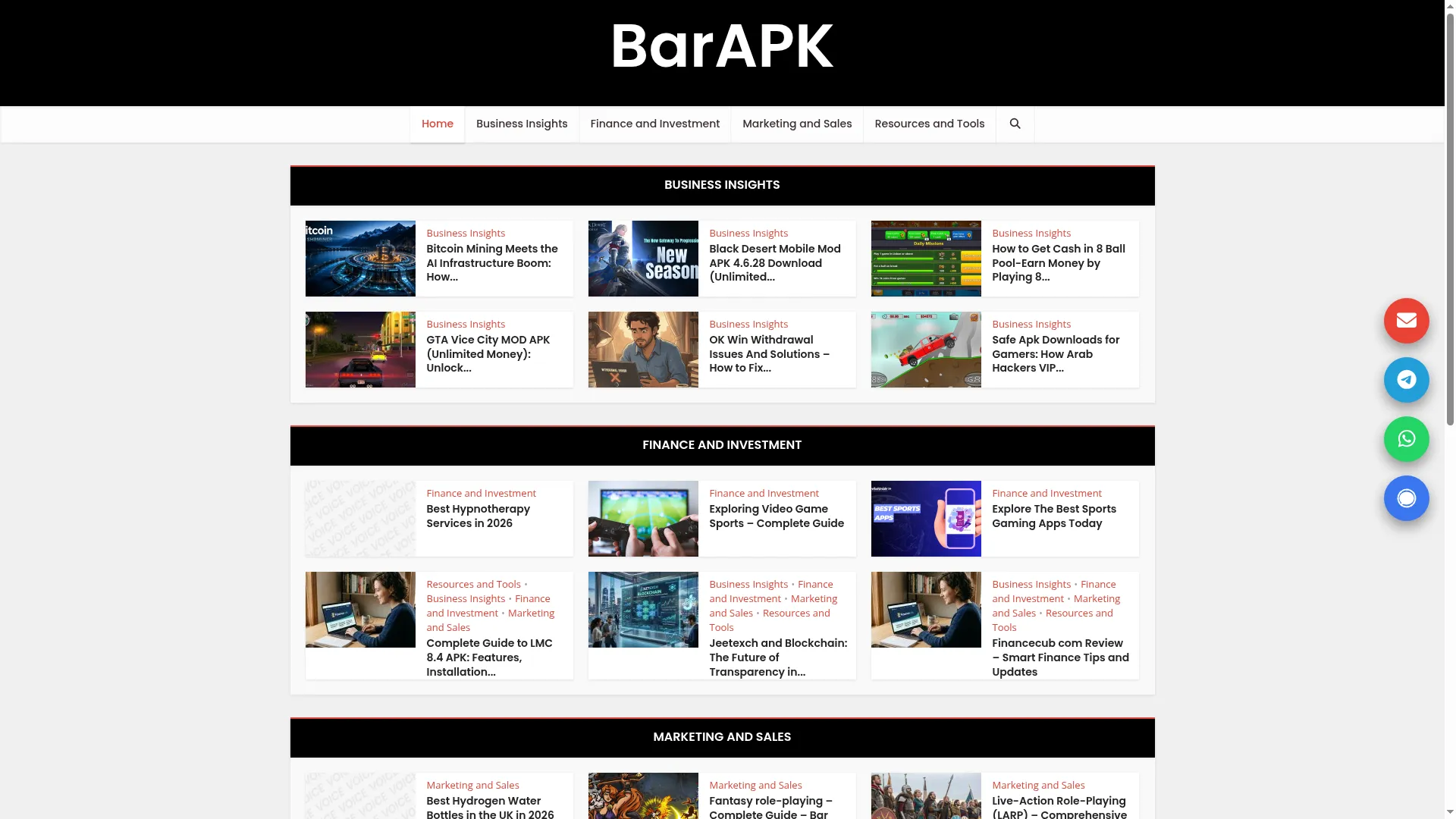Click the LMC 8.4 APK article thumbnail
Screen dimensions: 1456x819
[360, 610]
